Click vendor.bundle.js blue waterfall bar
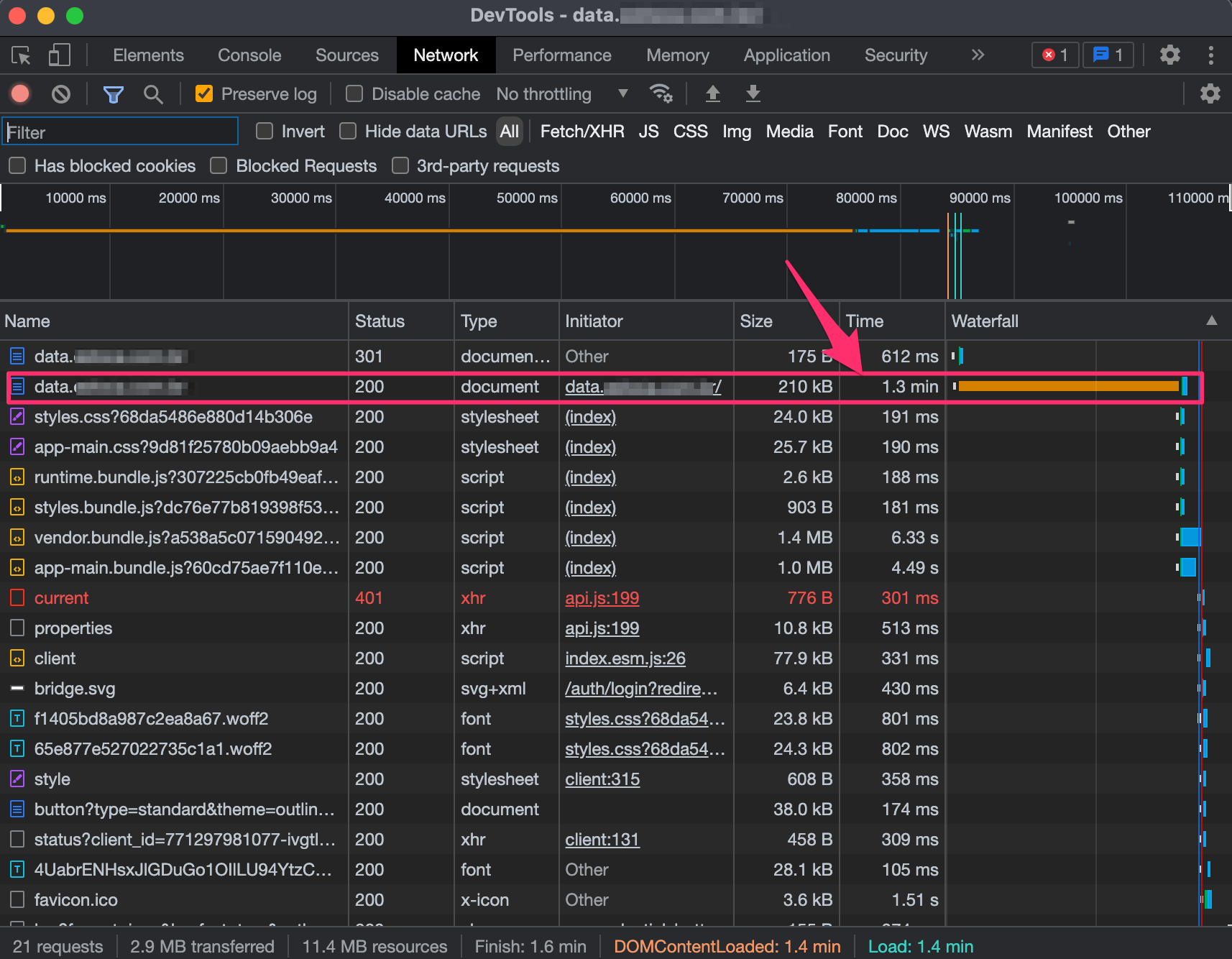Image resolution: width=1232 pixels, height=959 pixels. click(1191, 537)
